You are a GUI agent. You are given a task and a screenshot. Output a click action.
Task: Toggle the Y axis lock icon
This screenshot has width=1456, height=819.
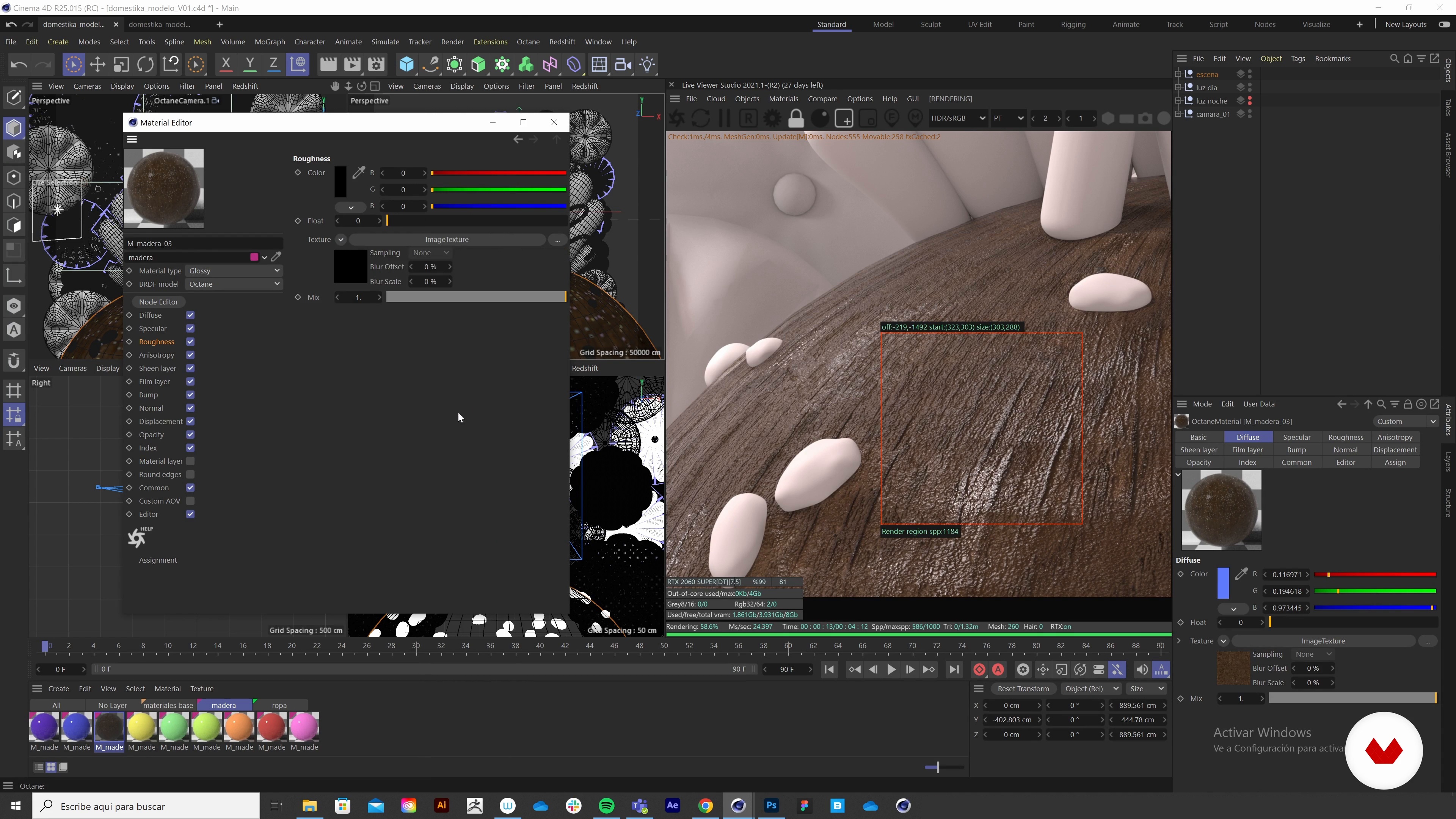(249, 64)
